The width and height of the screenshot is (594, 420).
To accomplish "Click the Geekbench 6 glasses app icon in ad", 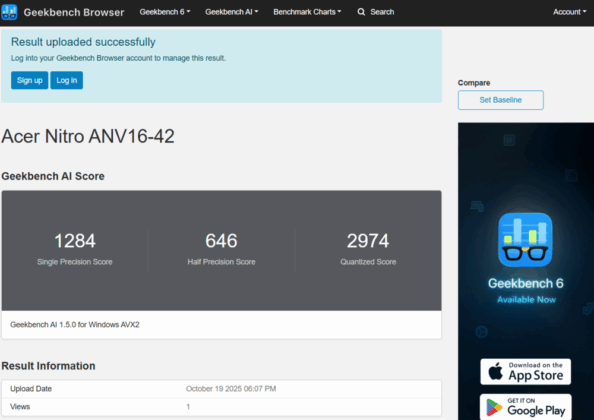I will pos(525,240).
